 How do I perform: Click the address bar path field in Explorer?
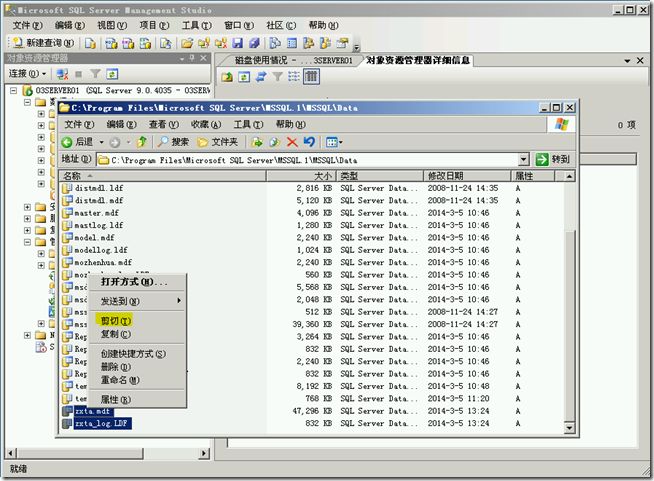click(x=308, y=160)
